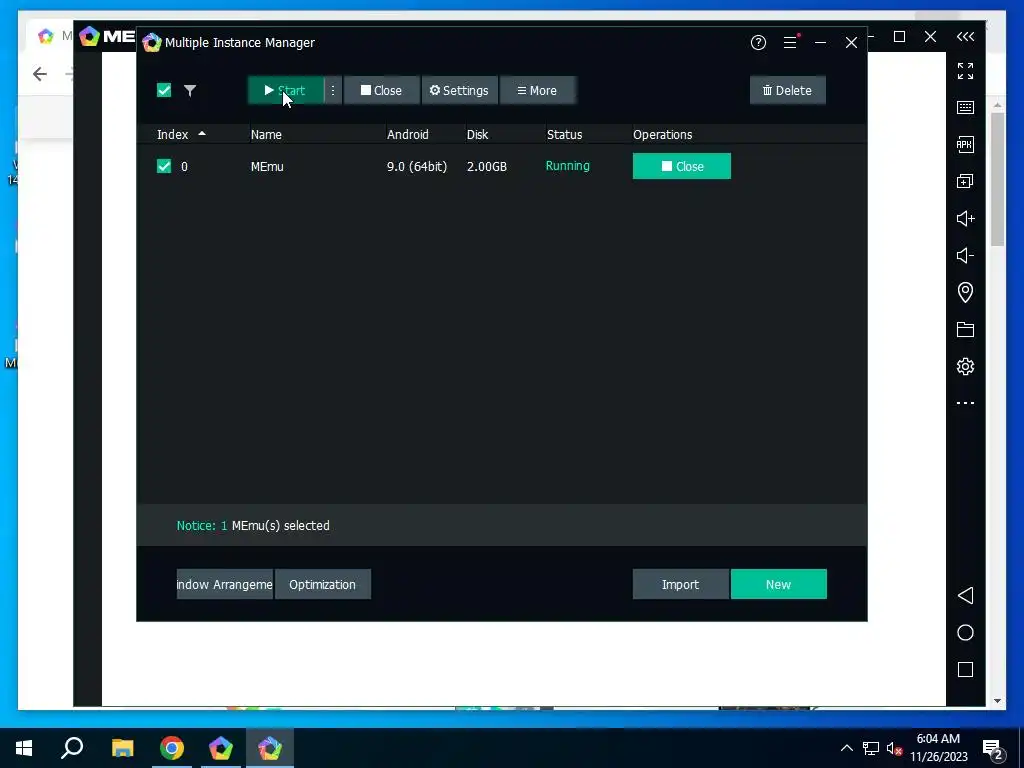Toggle the select-all instances checkbox

tap(164, 90)
